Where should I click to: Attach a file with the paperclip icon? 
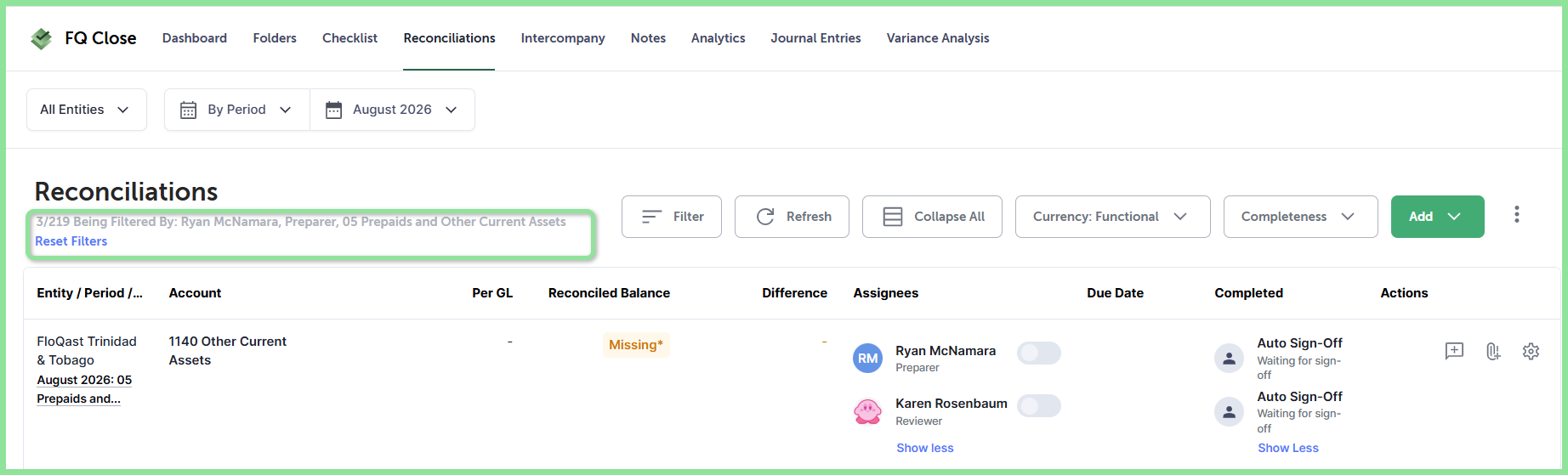pos(1493,351)
